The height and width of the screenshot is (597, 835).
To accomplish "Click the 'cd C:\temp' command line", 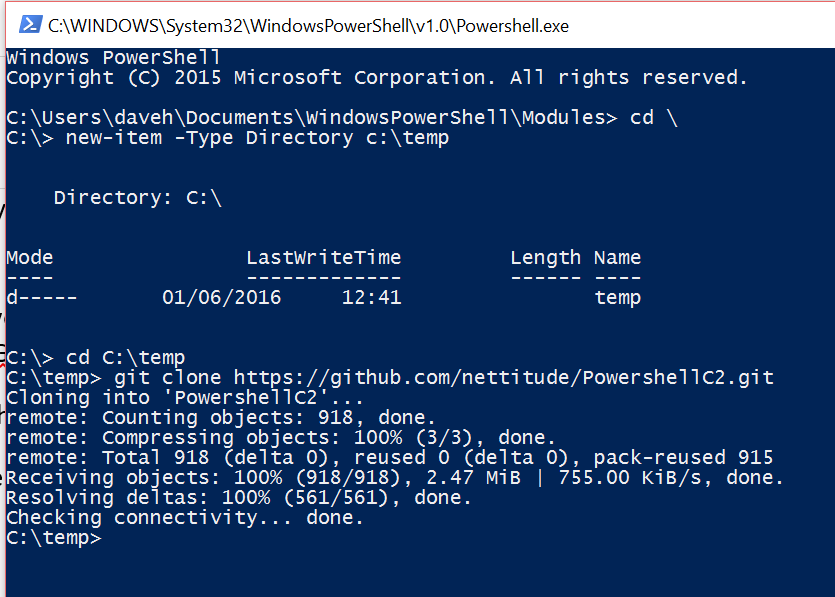I will [x=96, y=357].
